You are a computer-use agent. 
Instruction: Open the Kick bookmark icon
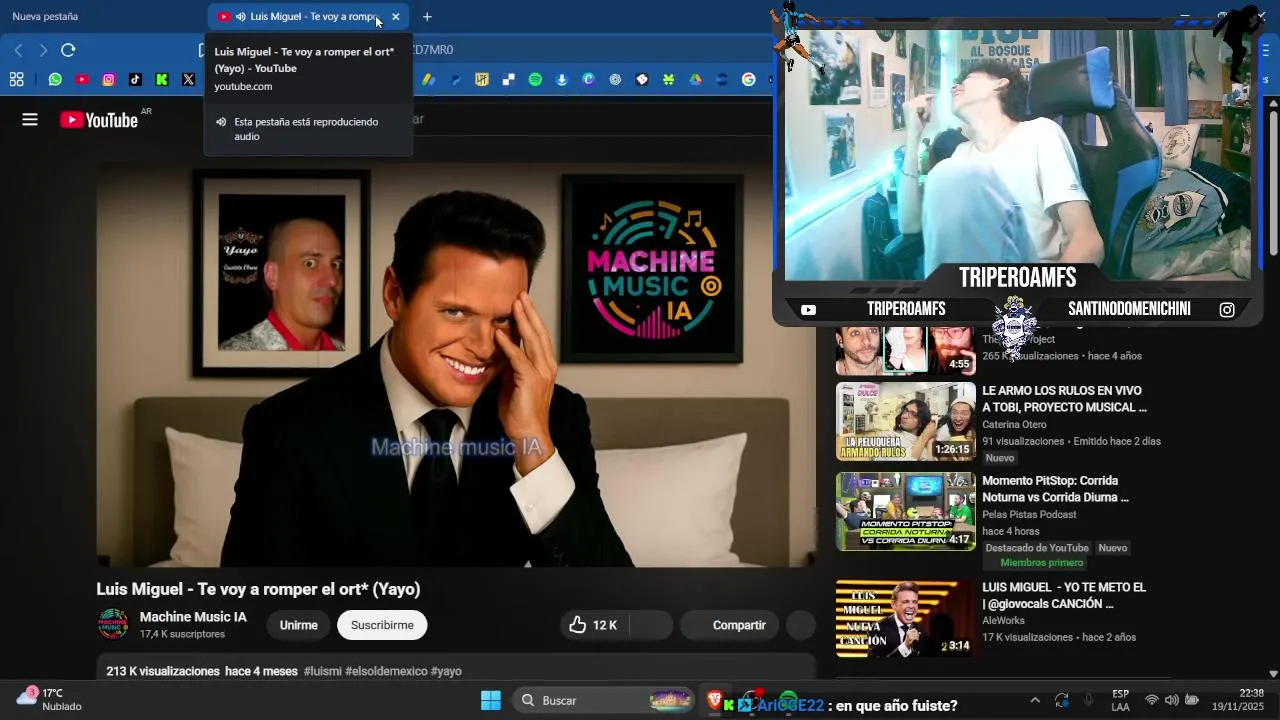[x=162, y=79]
